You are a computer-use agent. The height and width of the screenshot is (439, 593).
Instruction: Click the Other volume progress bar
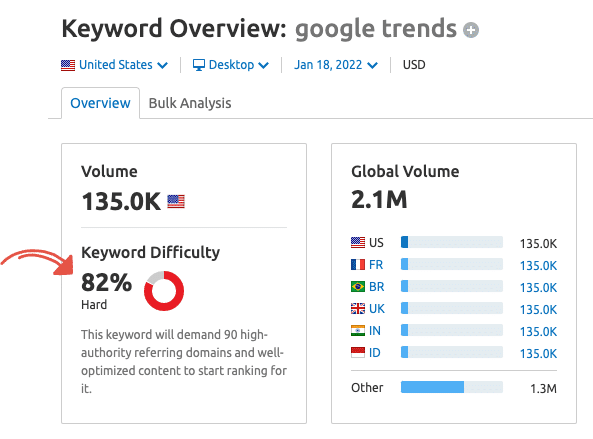point(452,387)
